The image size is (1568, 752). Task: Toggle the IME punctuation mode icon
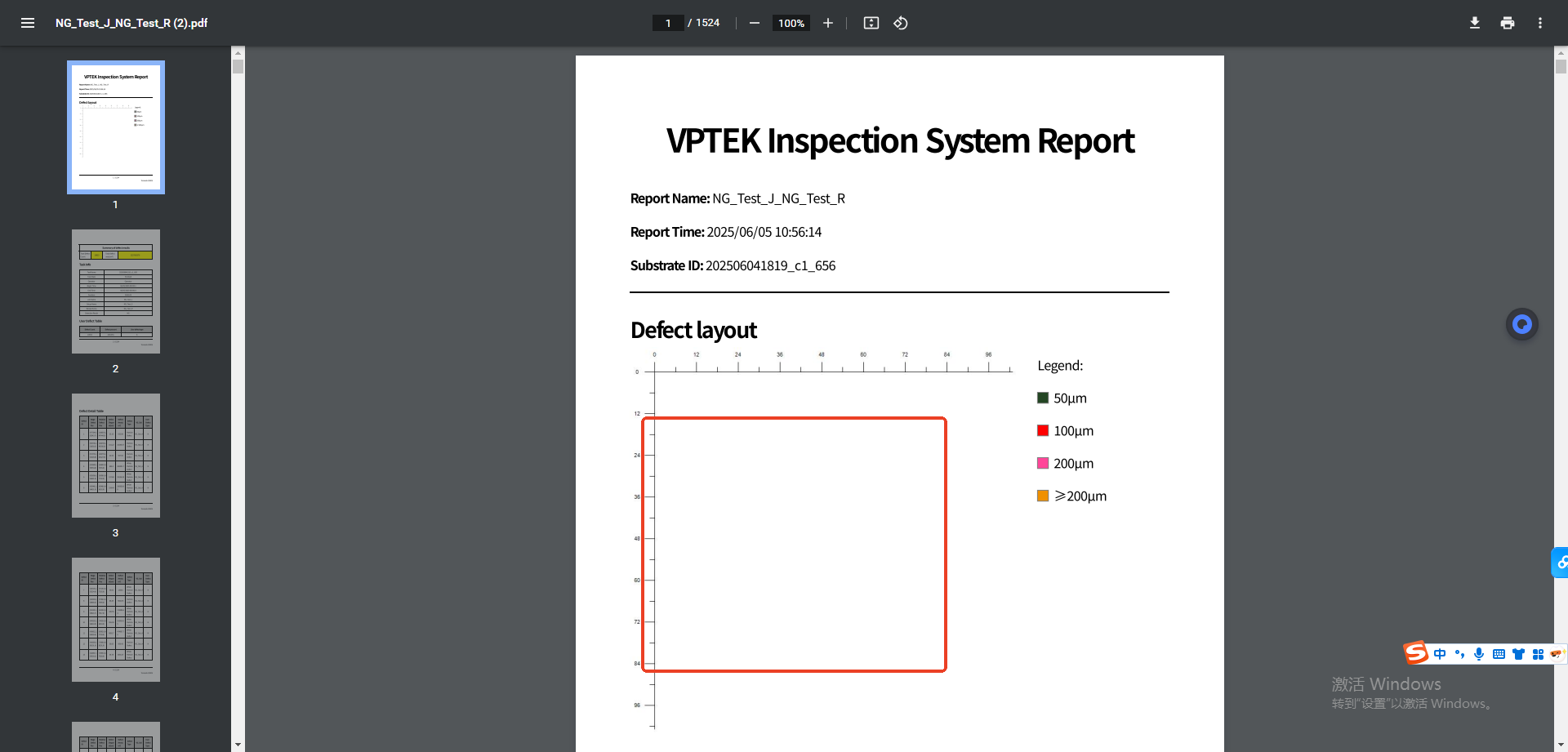1459,654
